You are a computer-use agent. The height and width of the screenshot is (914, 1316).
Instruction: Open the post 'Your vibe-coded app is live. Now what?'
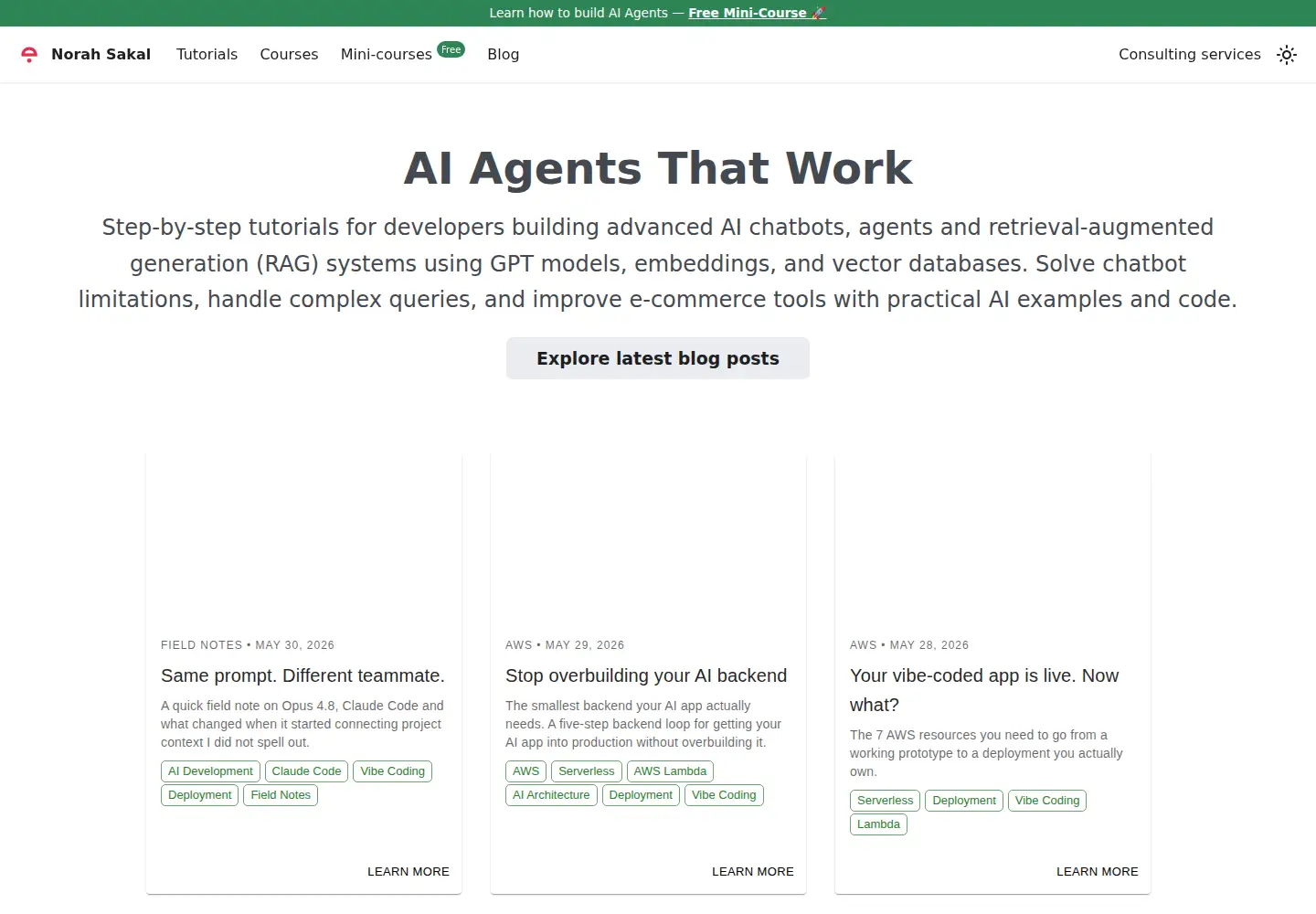pyautogui.click(x=984, y=690)
